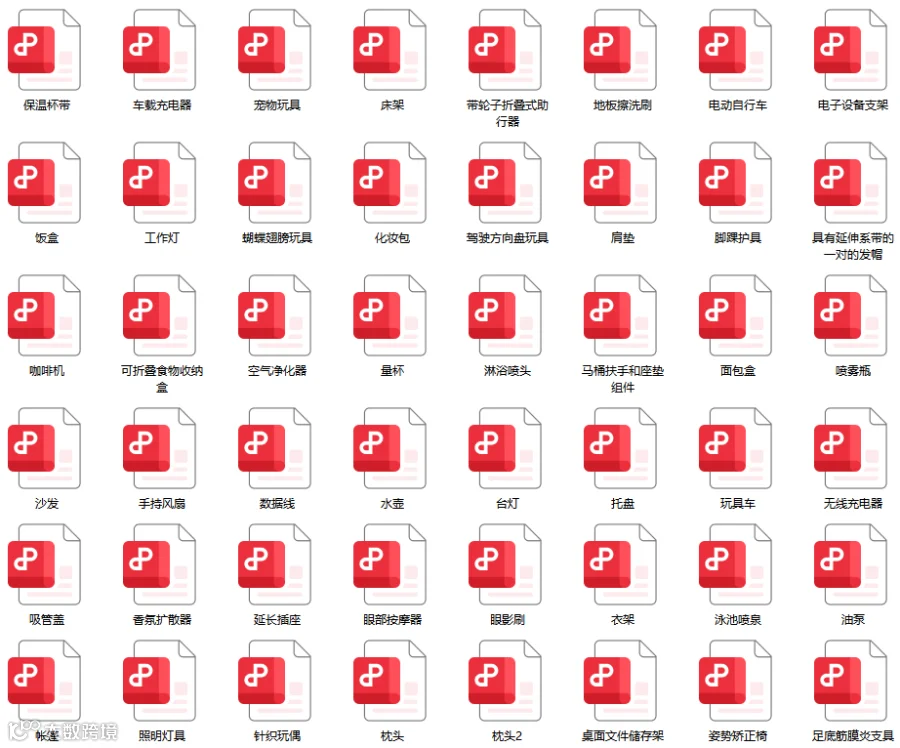Select the 足底筋膜炎支具 name label
The width and height of the screenshot is (900, 748).
click(x=853, y=735)
